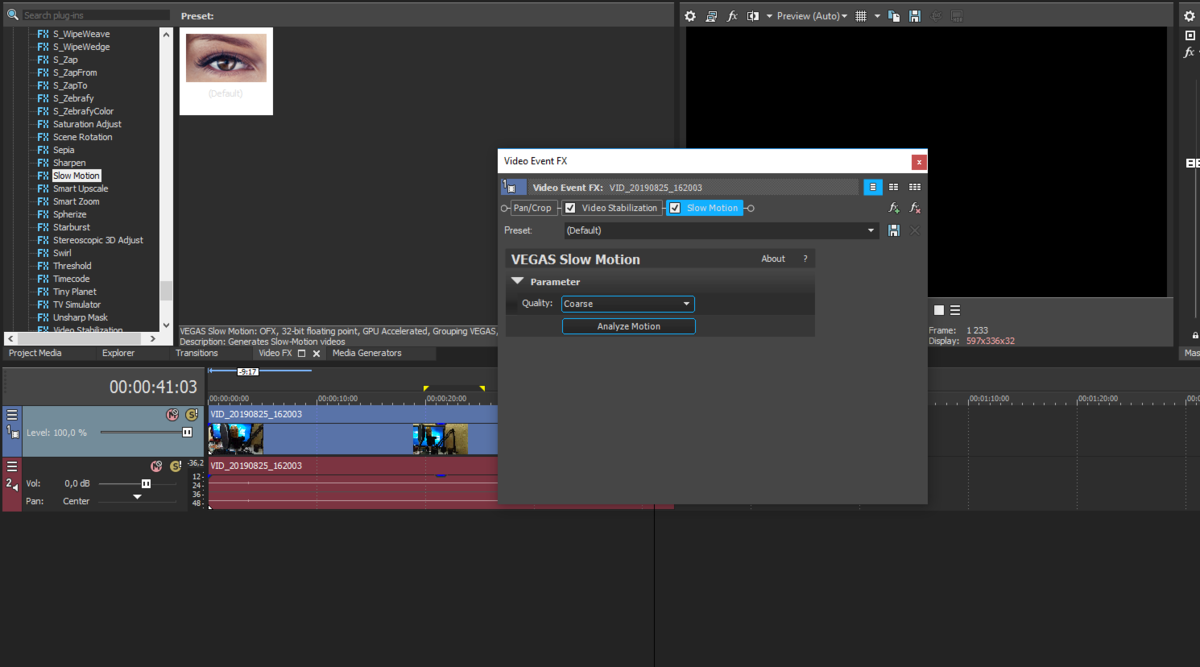1200x667 pixels.
Task: Open the question mark help icon for Slow Motion
Action: [x=805, y=259]
